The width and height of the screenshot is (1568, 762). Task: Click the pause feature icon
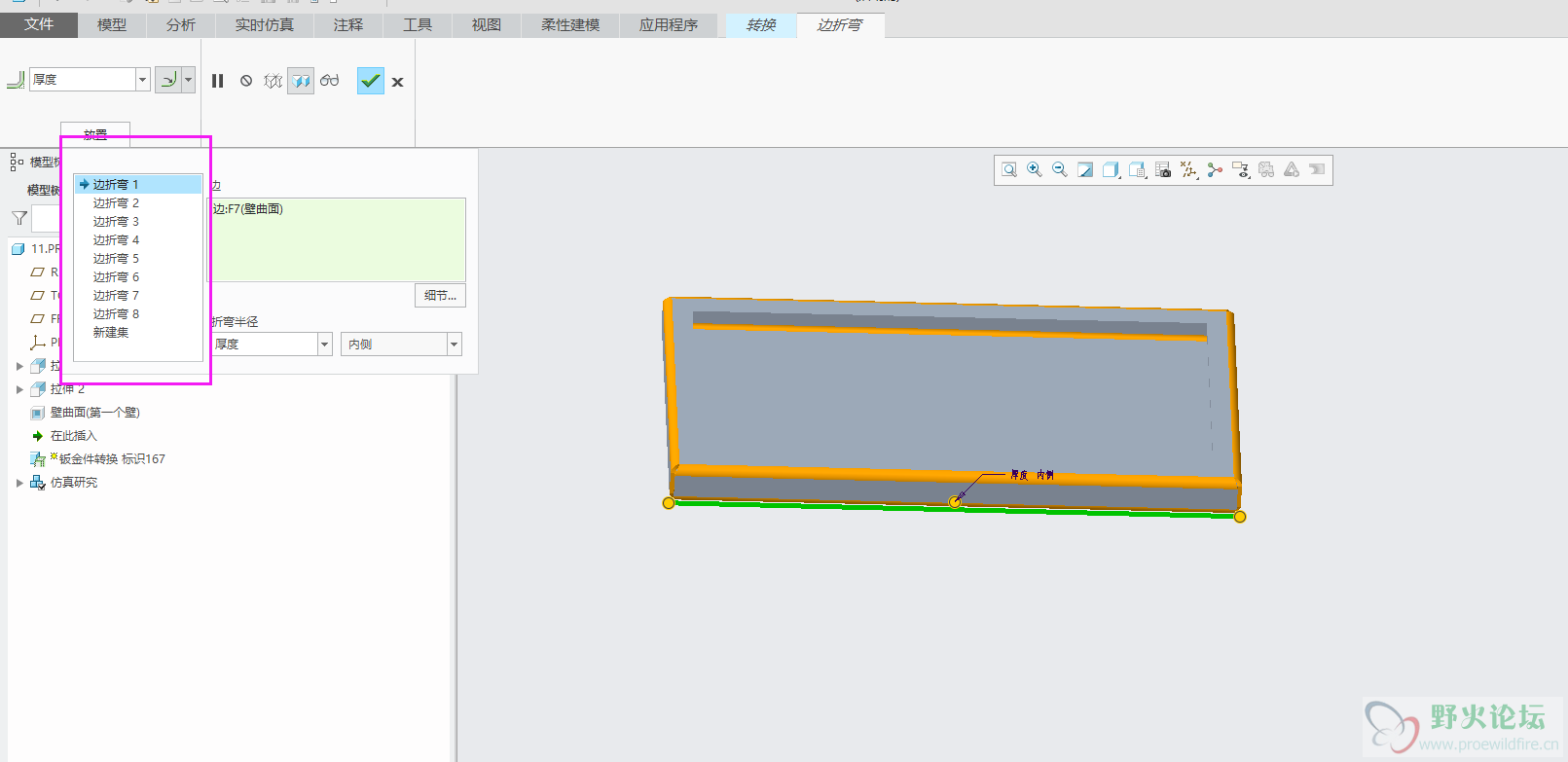pyautogui.click(x=218, y=81)
